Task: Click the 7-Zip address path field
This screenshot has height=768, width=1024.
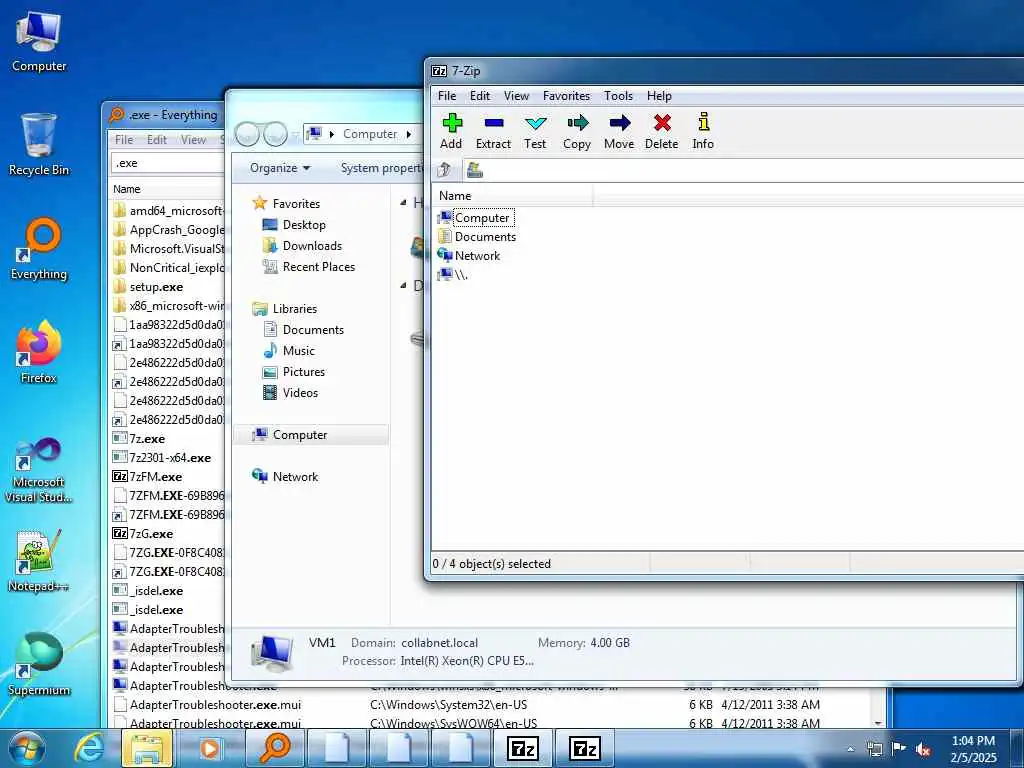Action: 743,170
